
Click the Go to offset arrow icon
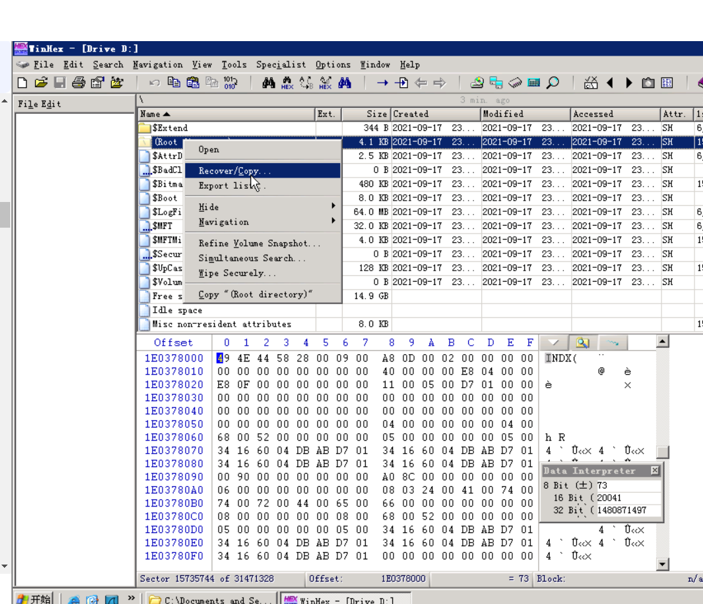click(x=383, y=83)
